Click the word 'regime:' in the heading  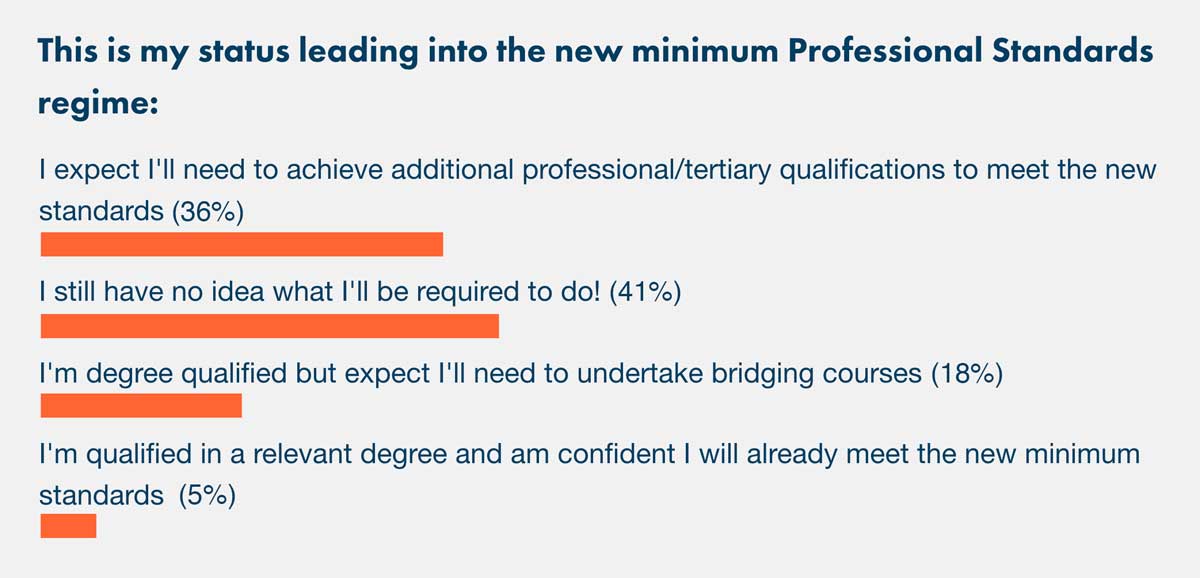[98, 101]
